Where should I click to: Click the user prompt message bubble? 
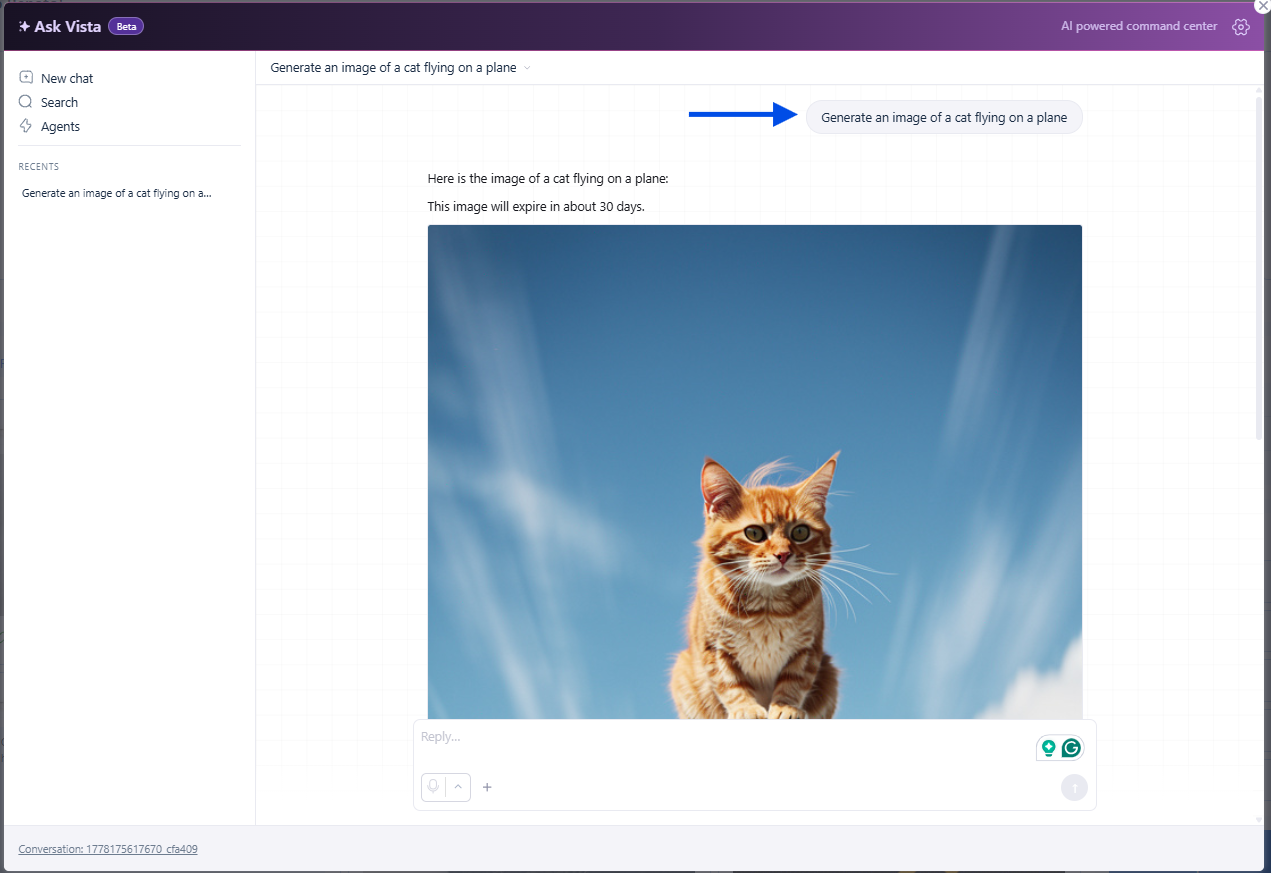(x=944, y=117)
